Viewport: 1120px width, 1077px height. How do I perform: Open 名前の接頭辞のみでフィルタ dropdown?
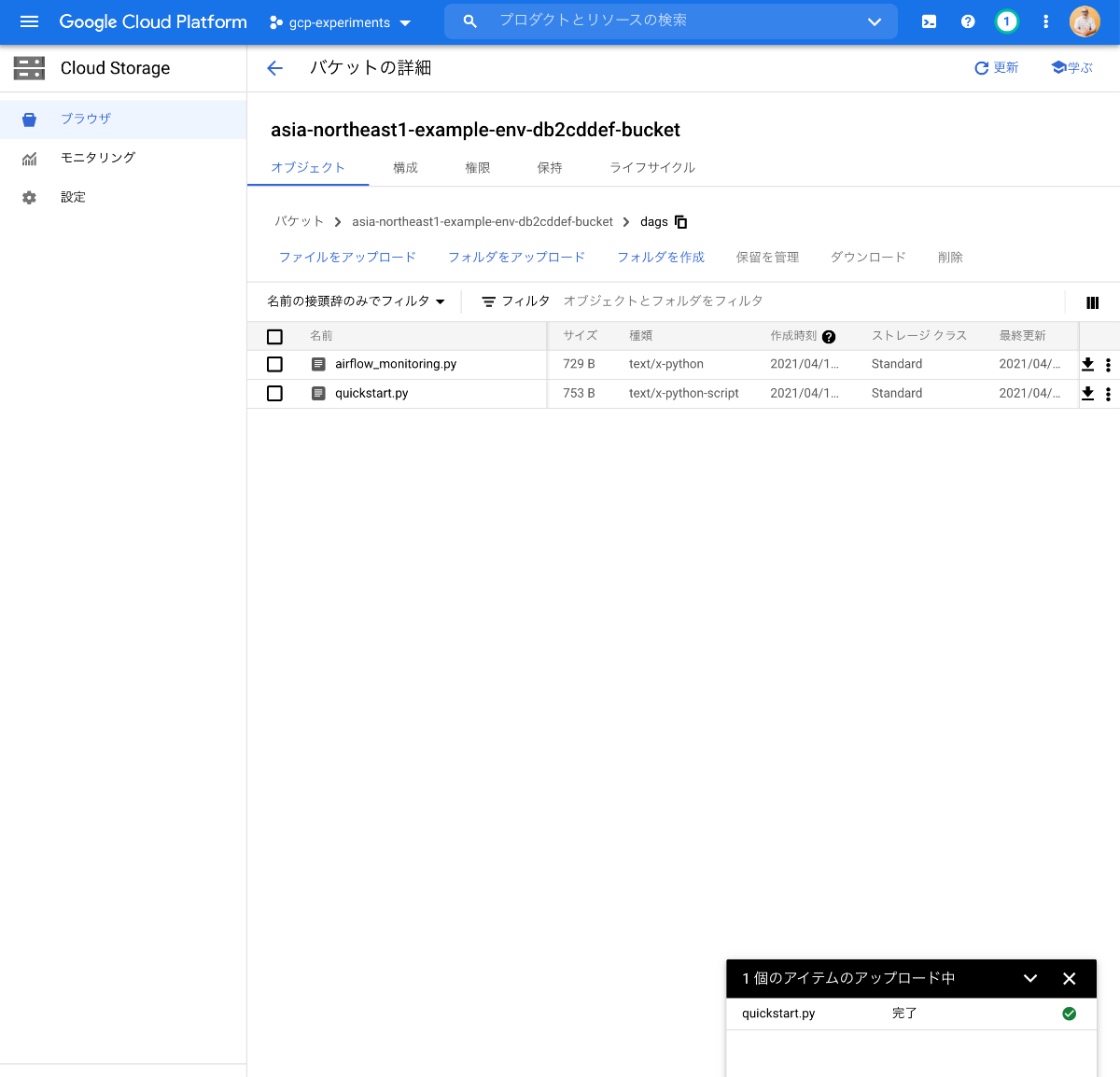(356, 301)
